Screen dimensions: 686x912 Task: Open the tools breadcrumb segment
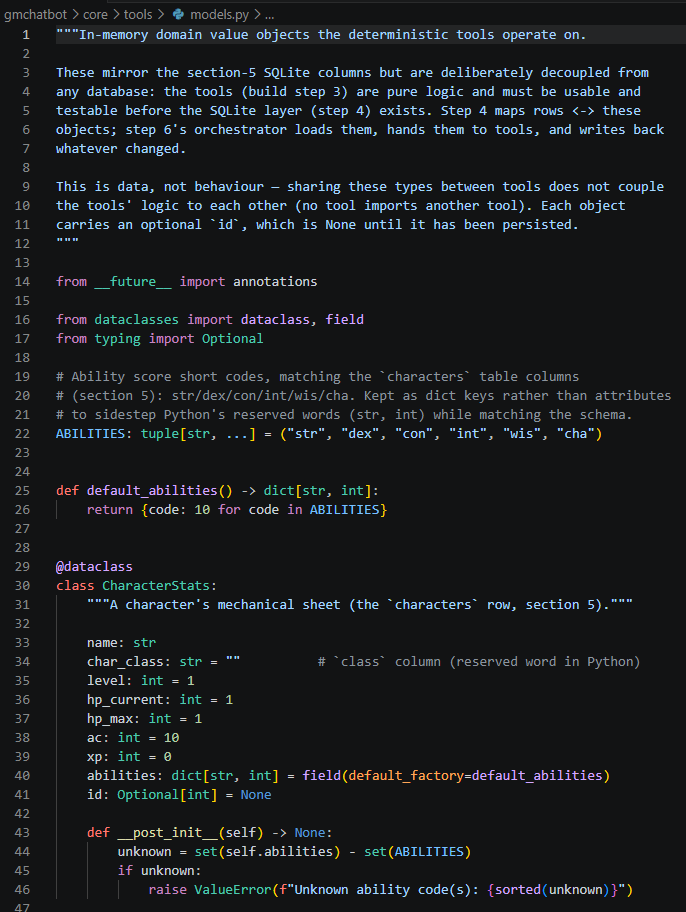138,15
